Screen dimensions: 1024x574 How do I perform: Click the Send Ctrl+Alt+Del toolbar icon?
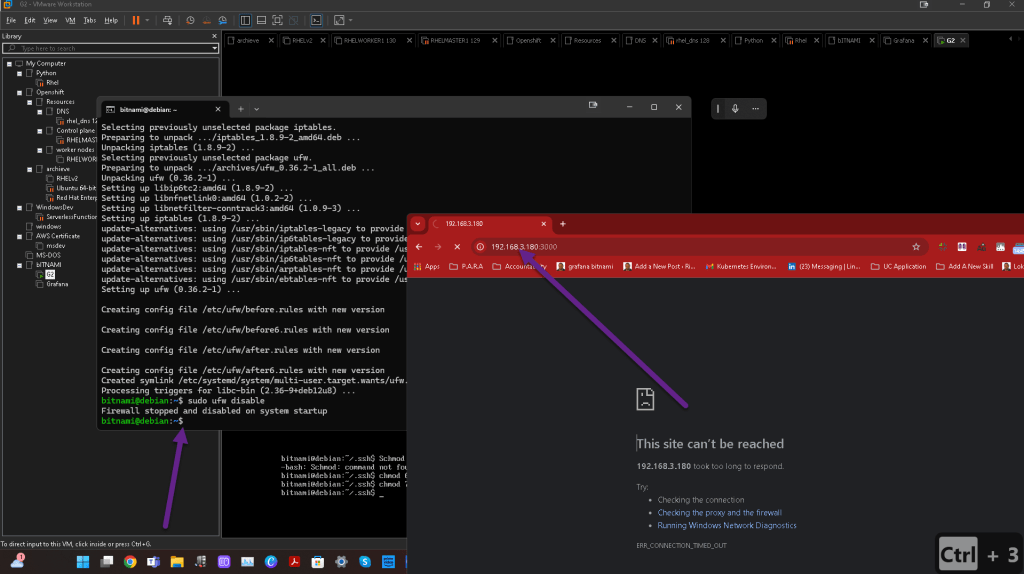click(x=167, y=20)
